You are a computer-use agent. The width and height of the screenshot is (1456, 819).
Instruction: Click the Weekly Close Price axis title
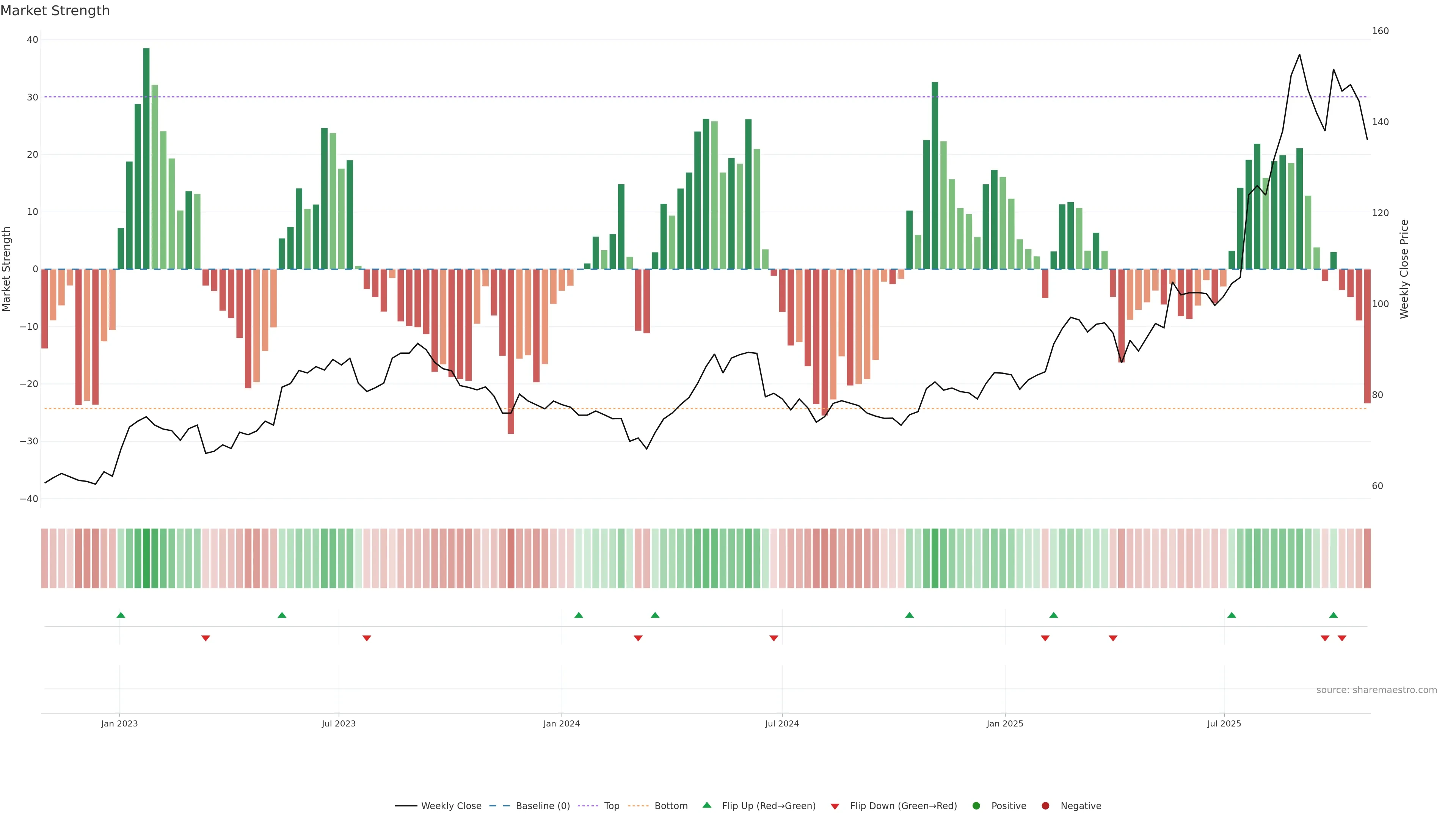pyautogui.click(x=1404, y=269)
